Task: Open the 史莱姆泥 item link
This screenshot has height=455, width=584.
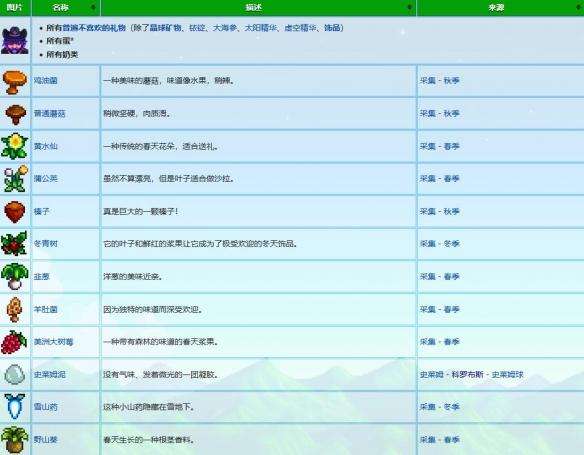Action: coord(50,374)
